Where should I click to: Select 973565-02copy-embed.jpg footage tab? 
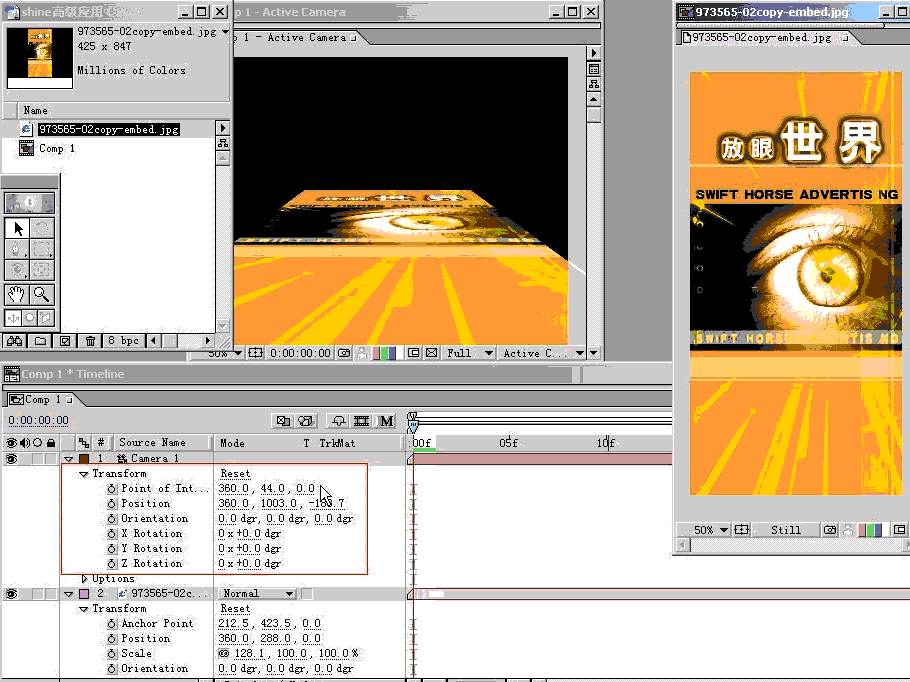(765, 37)
